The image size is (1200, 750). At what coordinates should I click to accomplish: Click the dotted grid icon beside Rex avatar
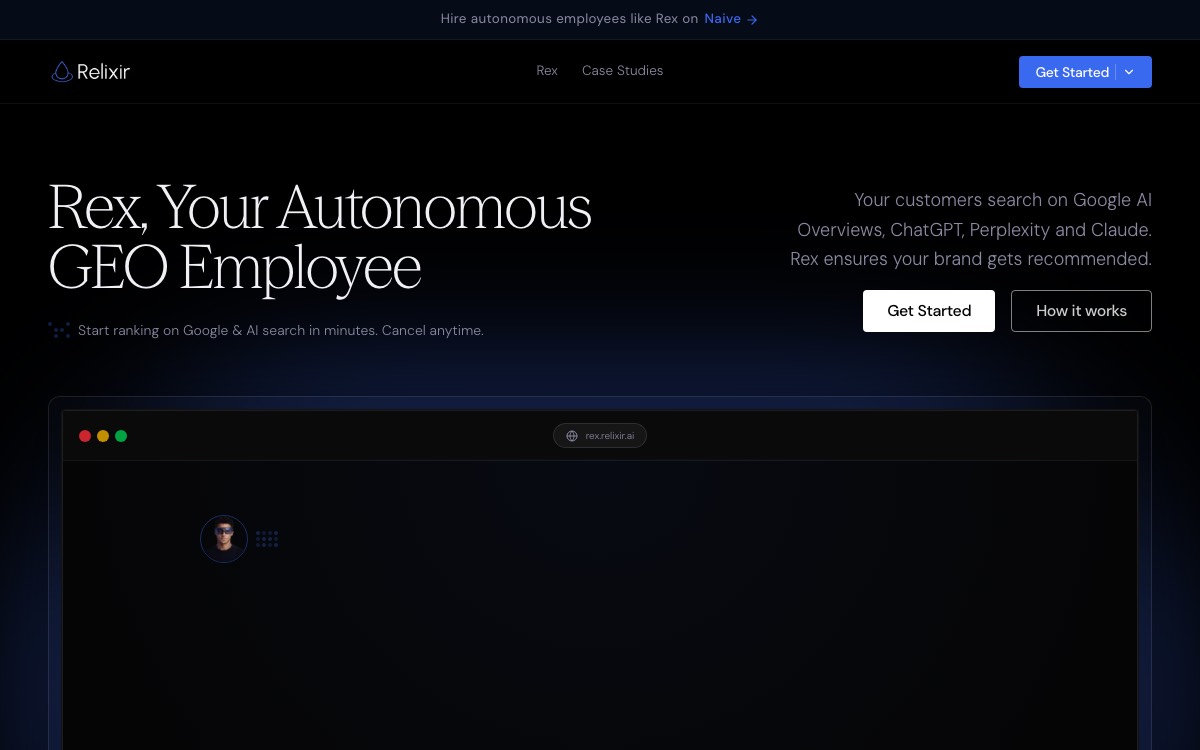click(x=267, y=539)
